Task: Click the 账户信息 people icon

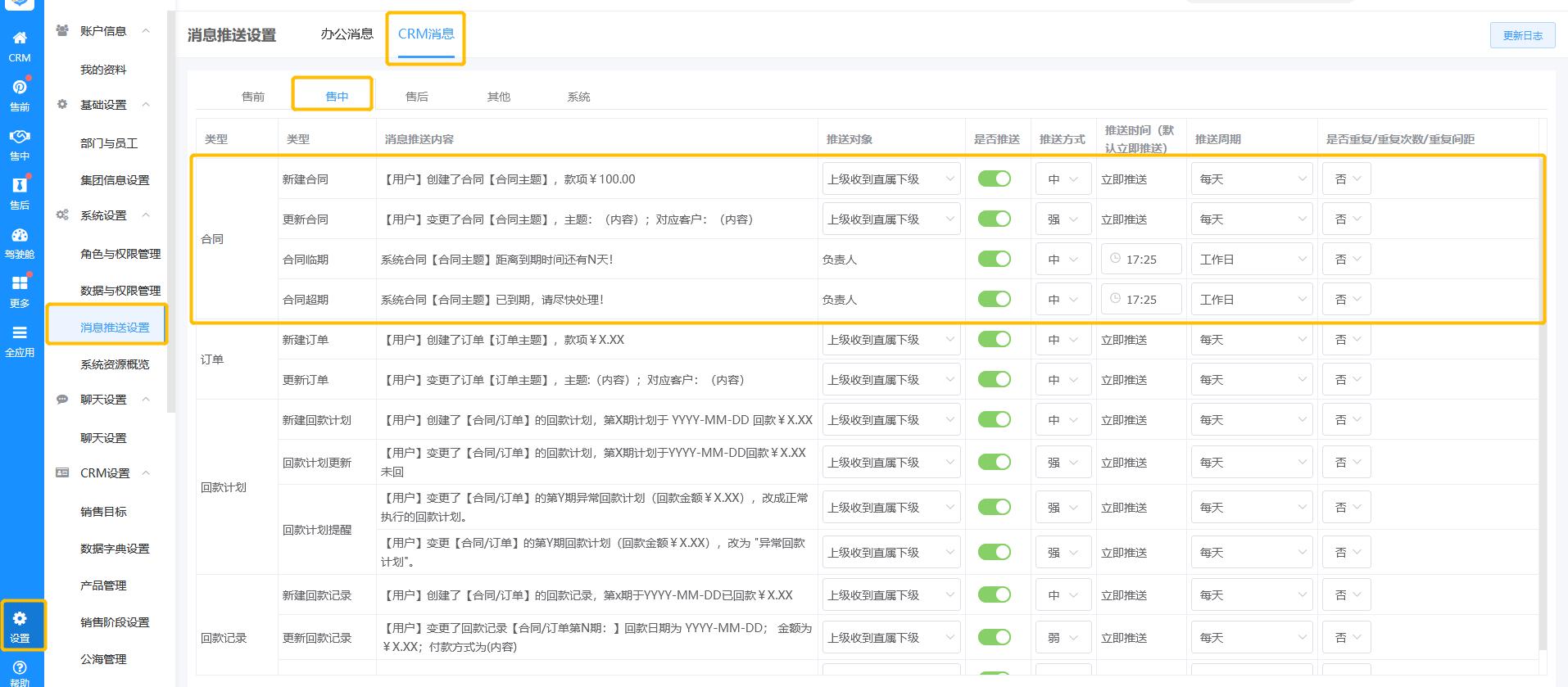Action: [62, 30]
